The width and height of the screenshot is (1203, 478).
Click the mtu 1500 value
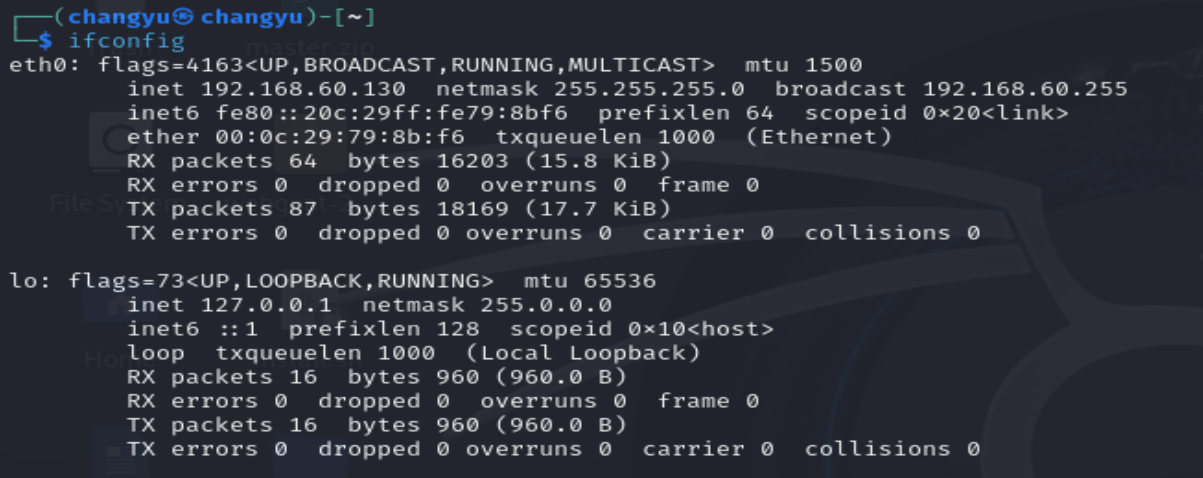805,65
